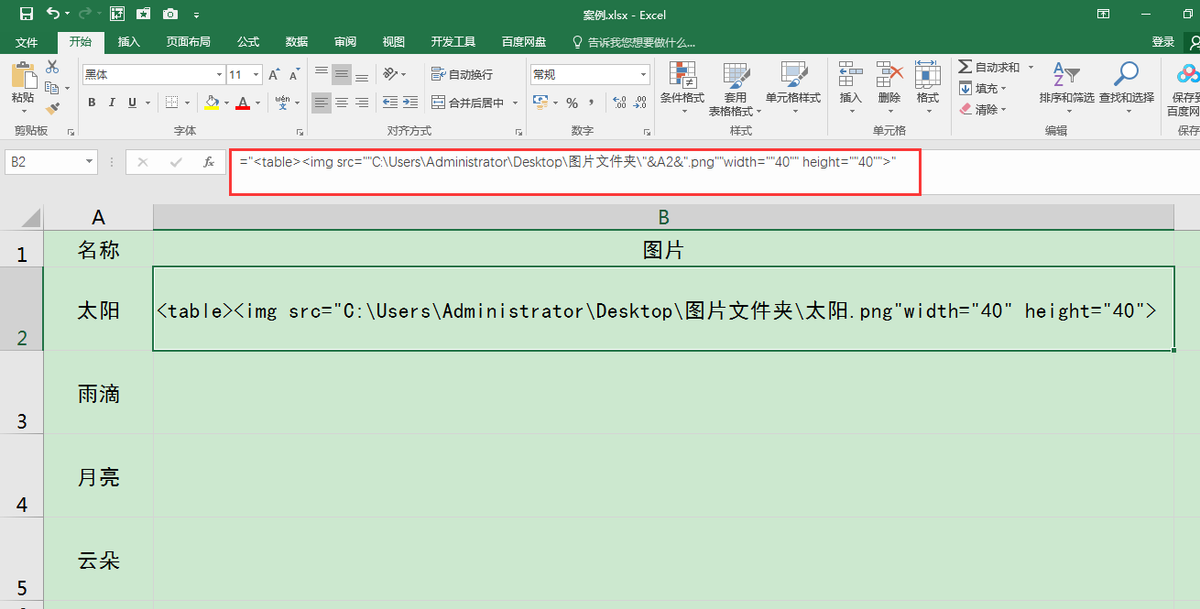Open the File (文件) tab
This screenshot has width=1200, height=609.
click(x=27, y=42)
